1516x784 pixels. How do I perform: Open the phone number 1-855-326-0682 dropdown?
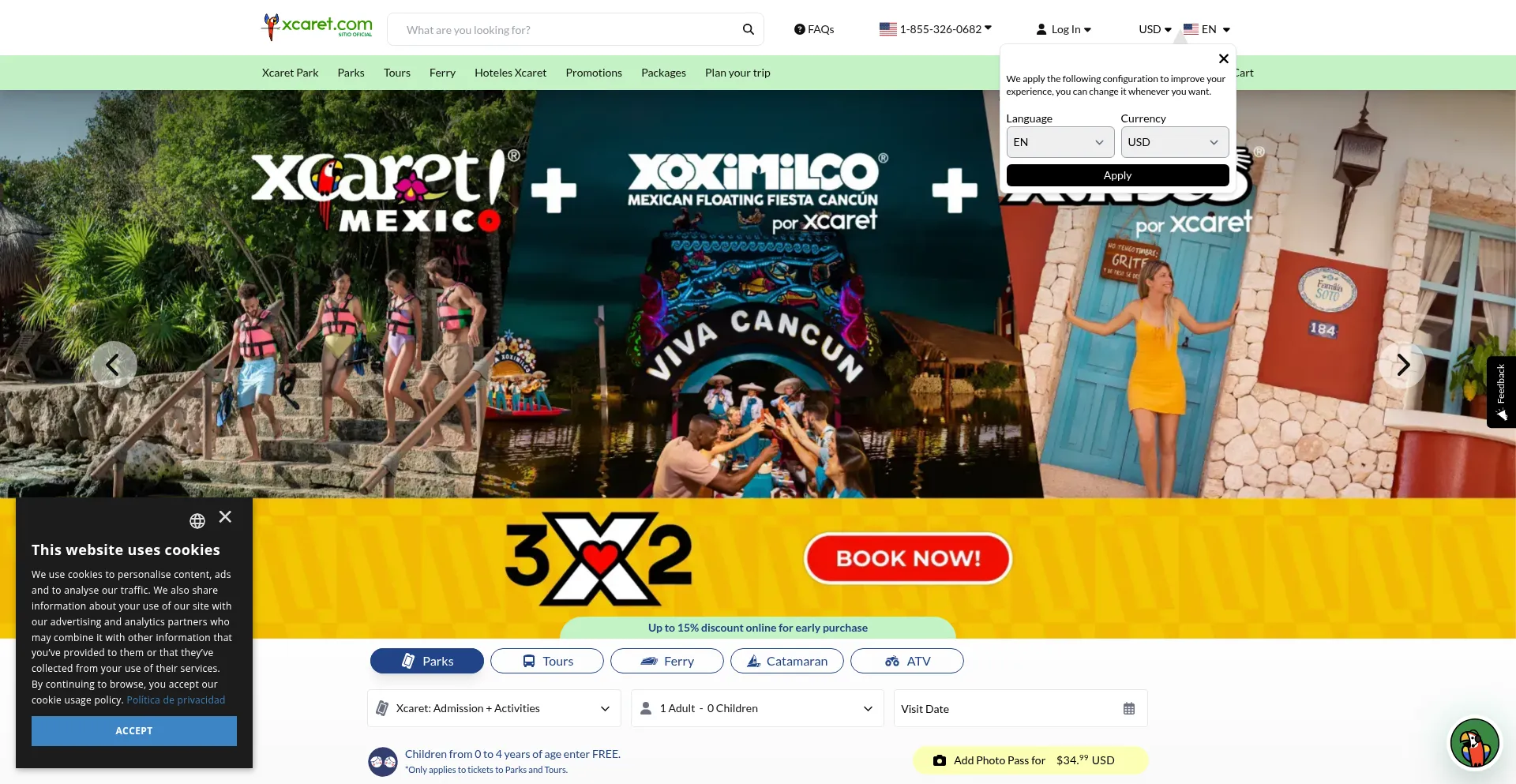(x=936, y=29)
